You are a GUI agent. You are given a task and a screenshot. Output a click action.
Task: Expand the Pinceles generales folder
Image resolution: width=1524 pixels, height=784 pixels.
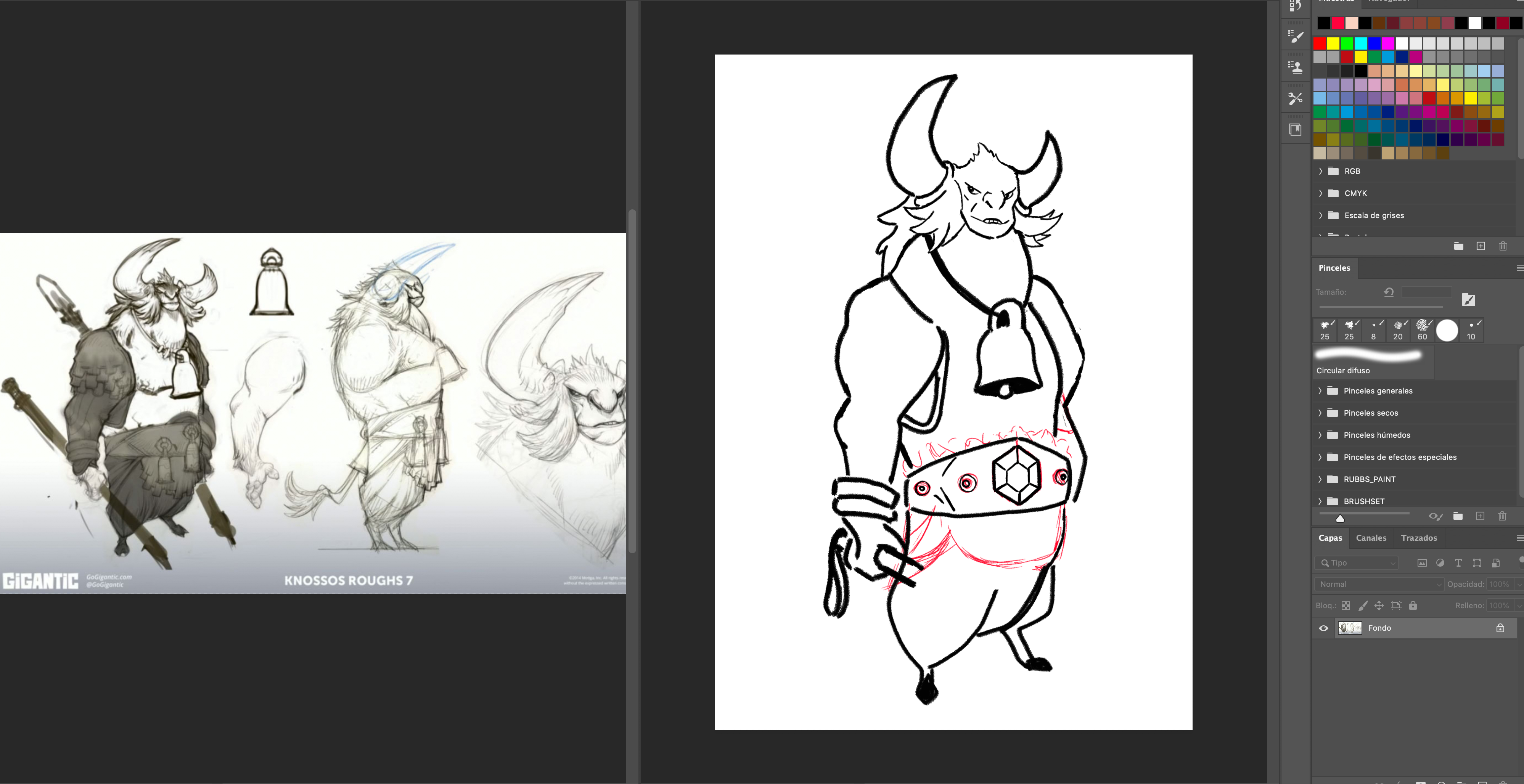pos(1320,391)
